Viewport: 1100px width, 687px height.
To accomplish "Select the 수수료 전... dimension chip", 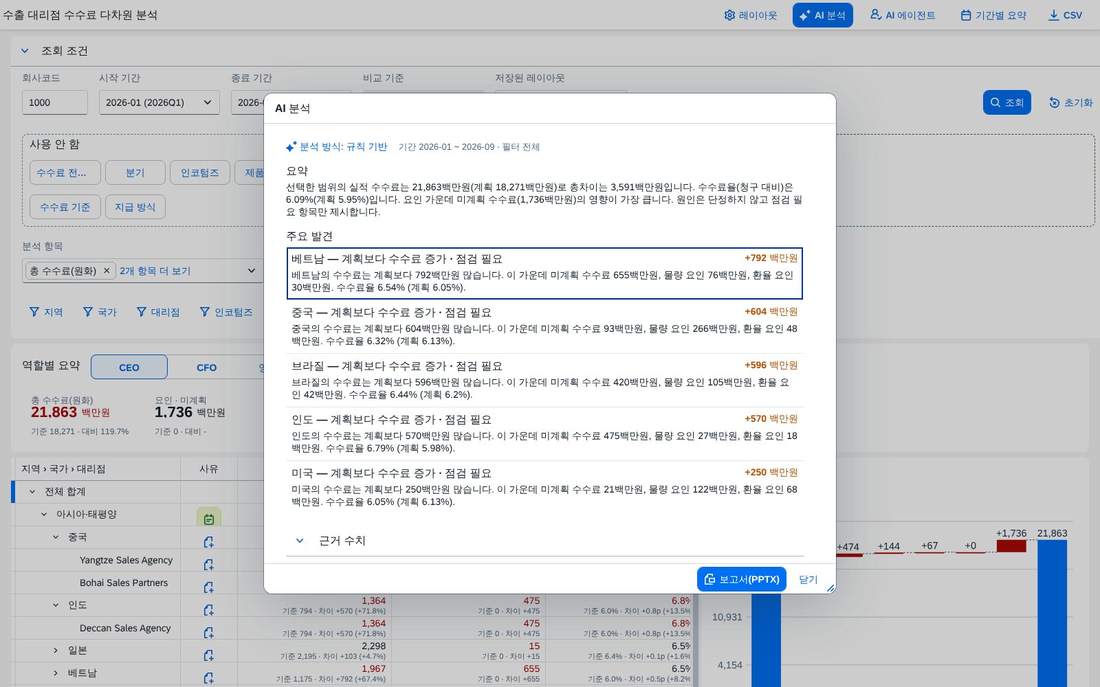I will (x=65, y=173).
